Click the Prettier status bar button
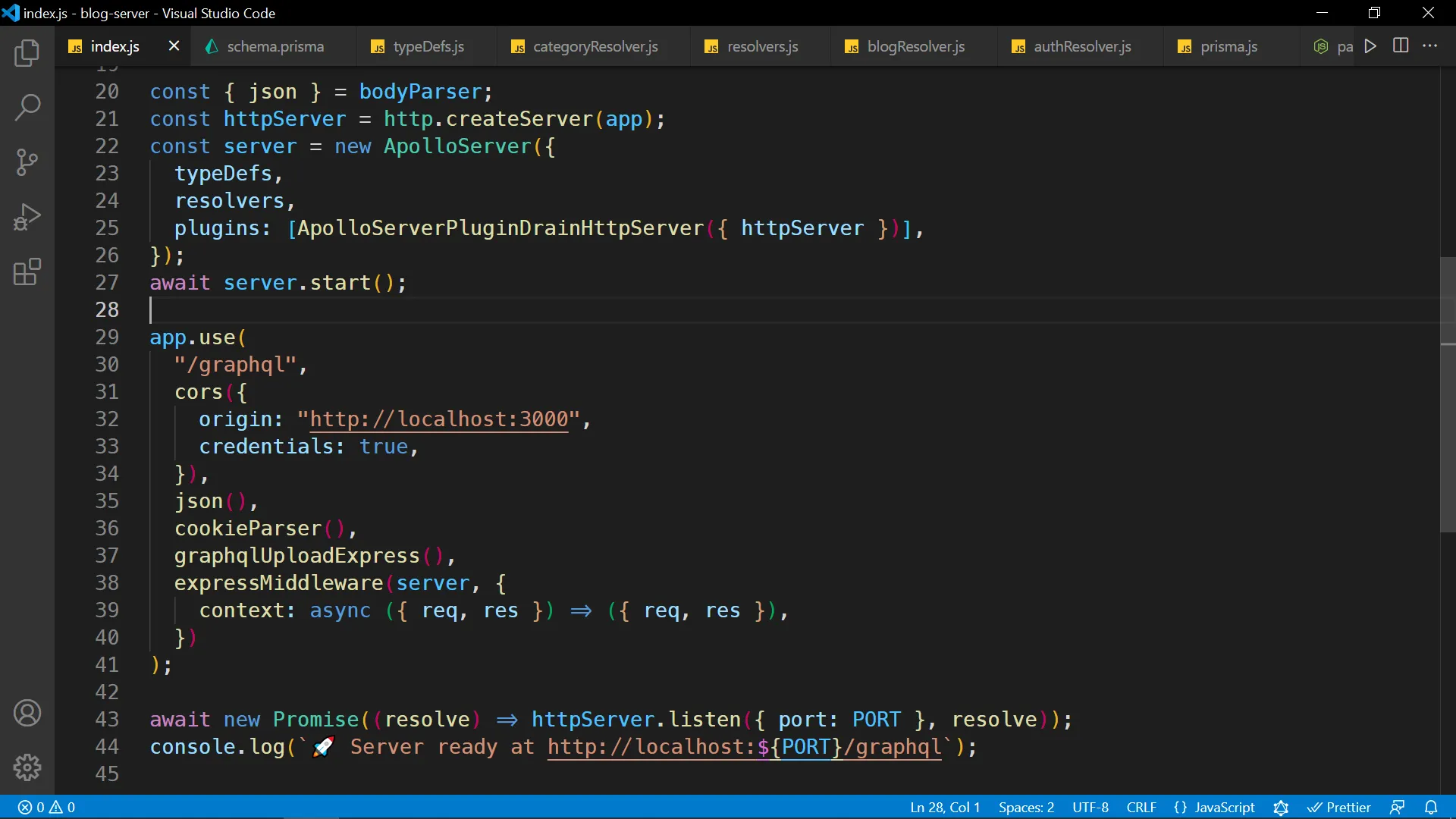Screen dimensions: 1456x819 [x=1339, y=808]
